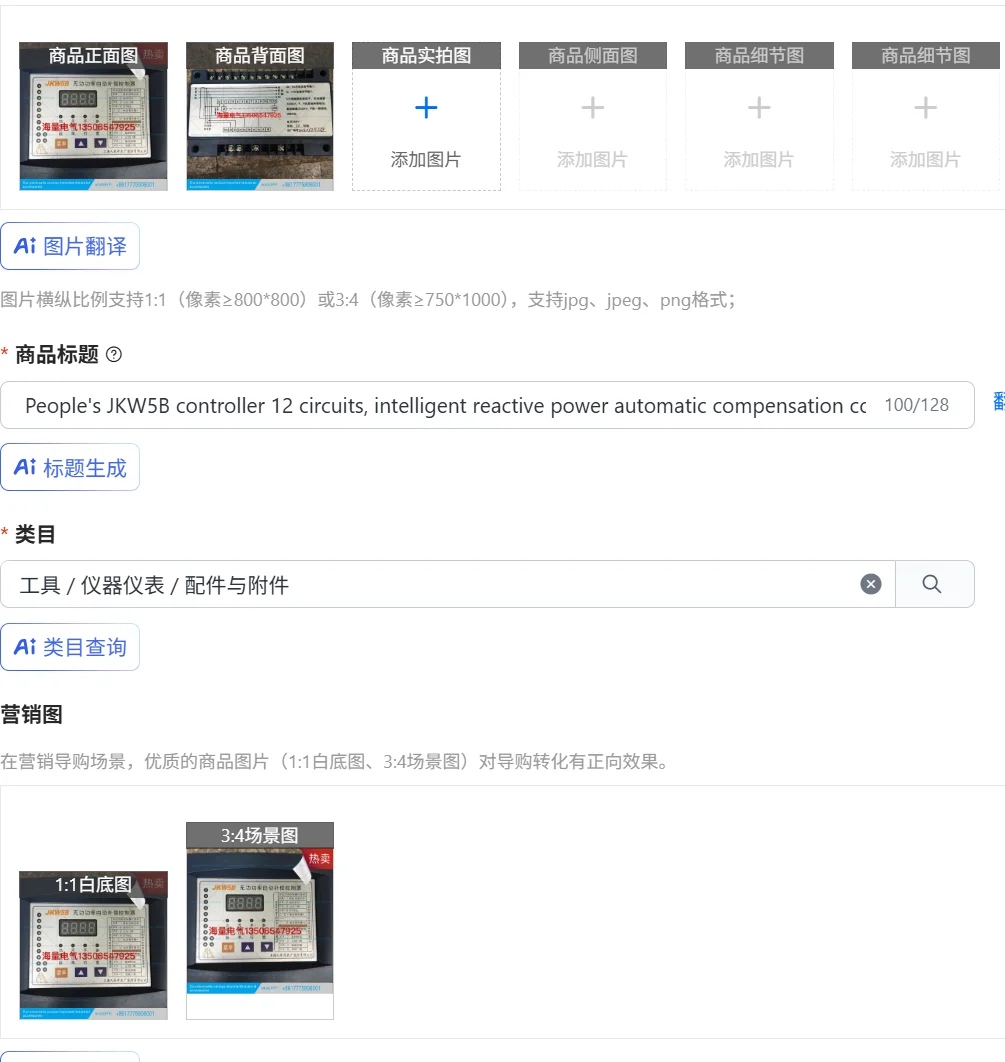Viewport: 1005px width, 1062px height.
Task: Click the AI 类目查询 button
Action: [70, 647]
